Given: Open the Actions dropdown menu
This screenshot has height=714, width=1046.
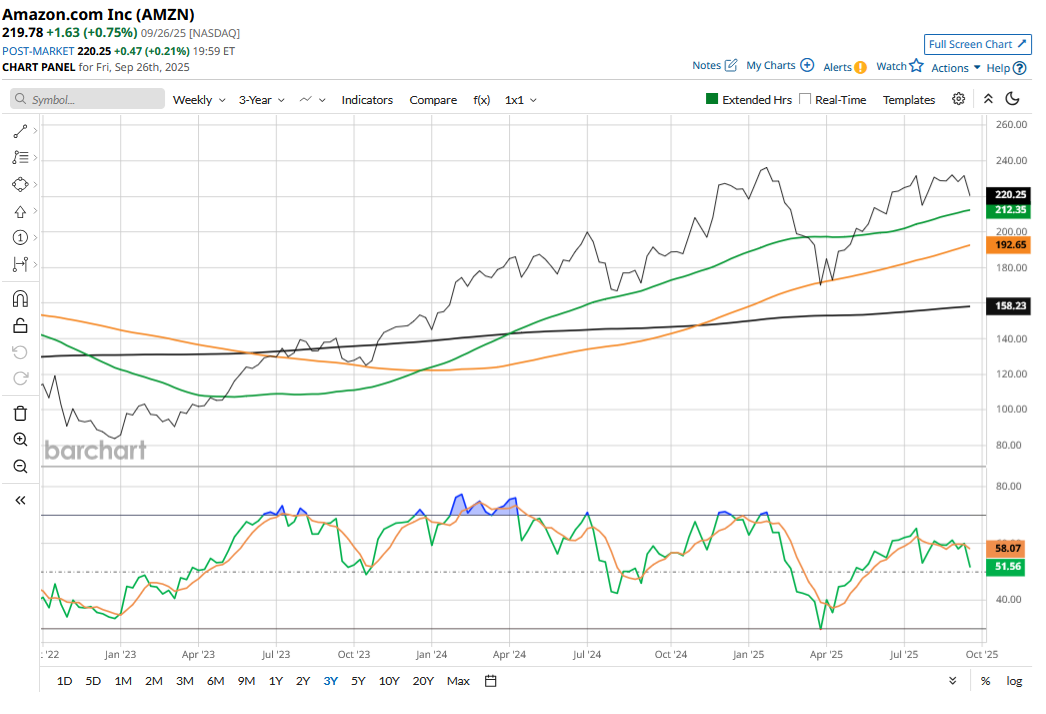Looking at the screenshot, I should tap(955, 68).
